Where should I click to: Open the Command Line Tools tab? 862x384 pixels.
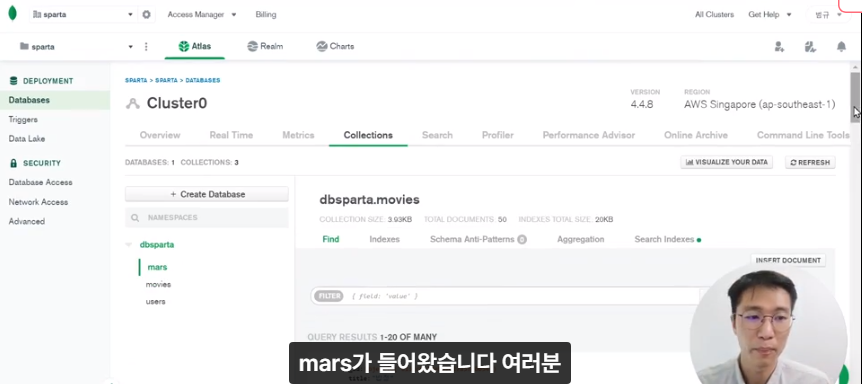(803, 135)
